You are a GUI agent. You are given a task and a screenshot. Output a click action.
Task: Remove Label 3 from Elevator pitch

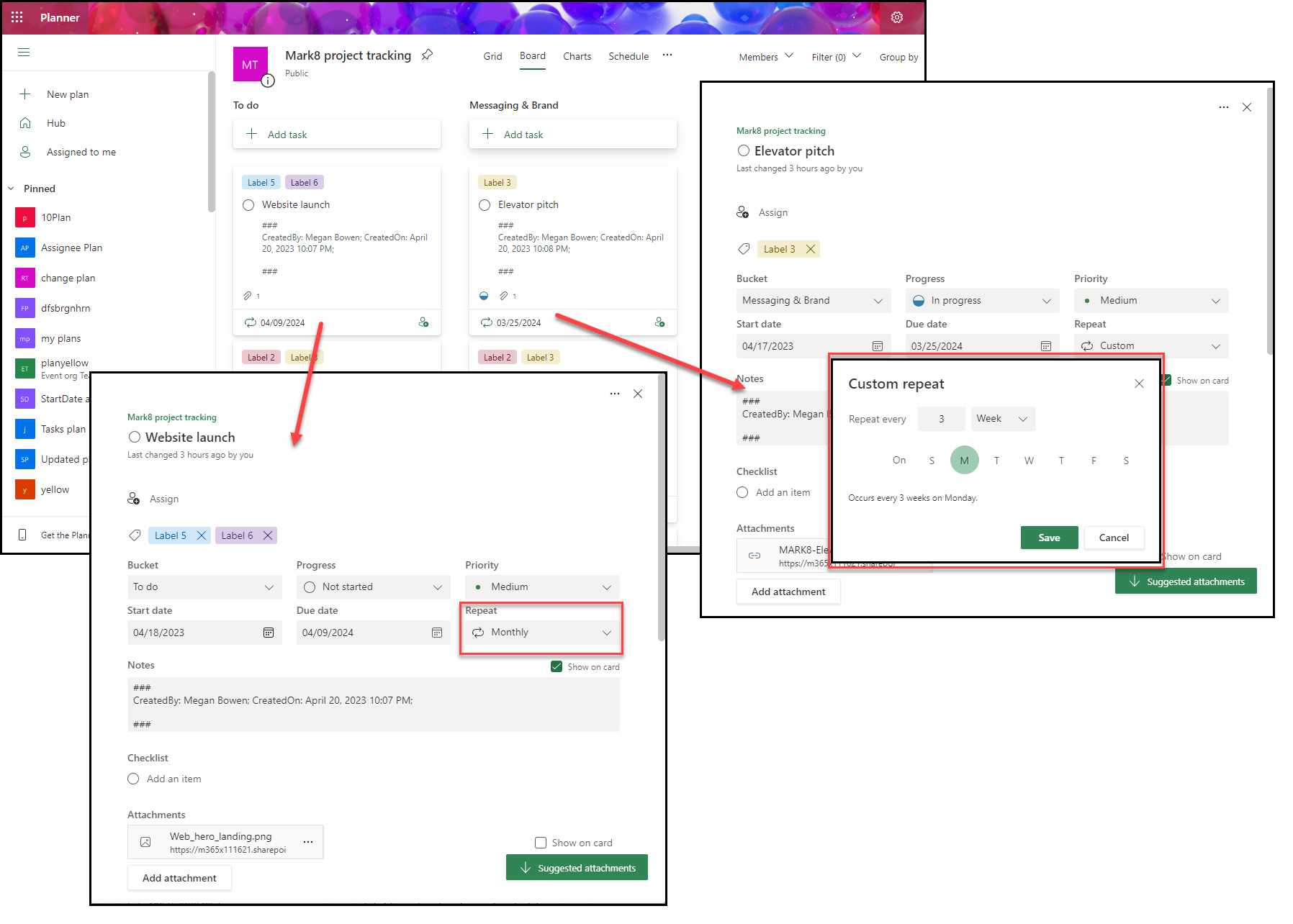[811, 249]
